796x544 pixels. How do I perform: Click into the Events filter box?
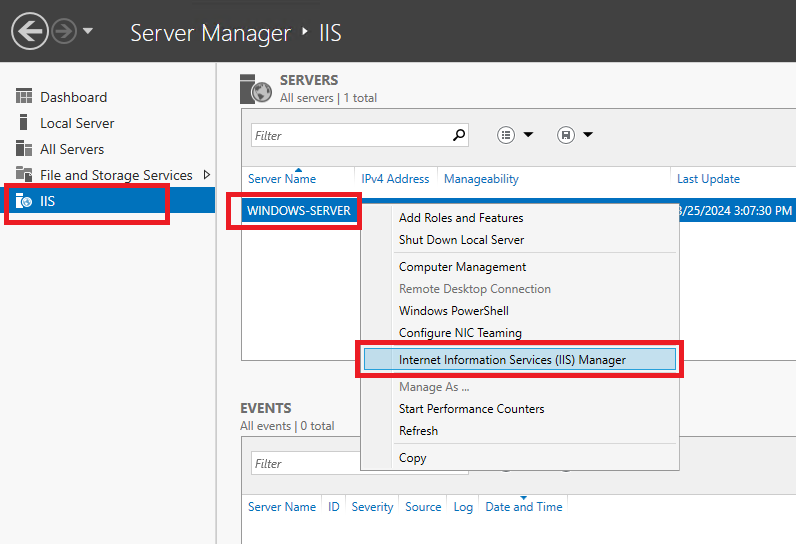[x=306, y=463]
